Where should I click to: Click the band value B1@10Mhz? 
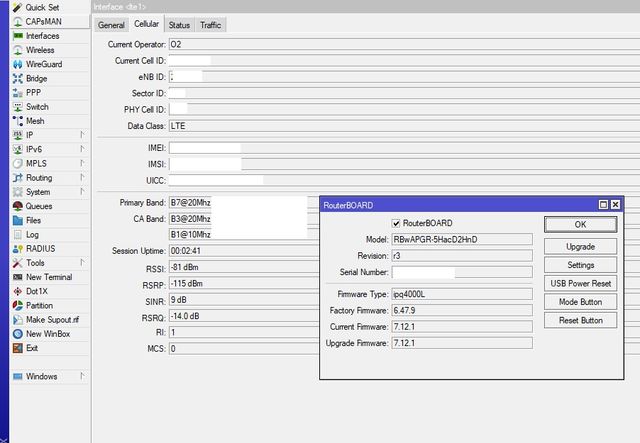(190, 234)
